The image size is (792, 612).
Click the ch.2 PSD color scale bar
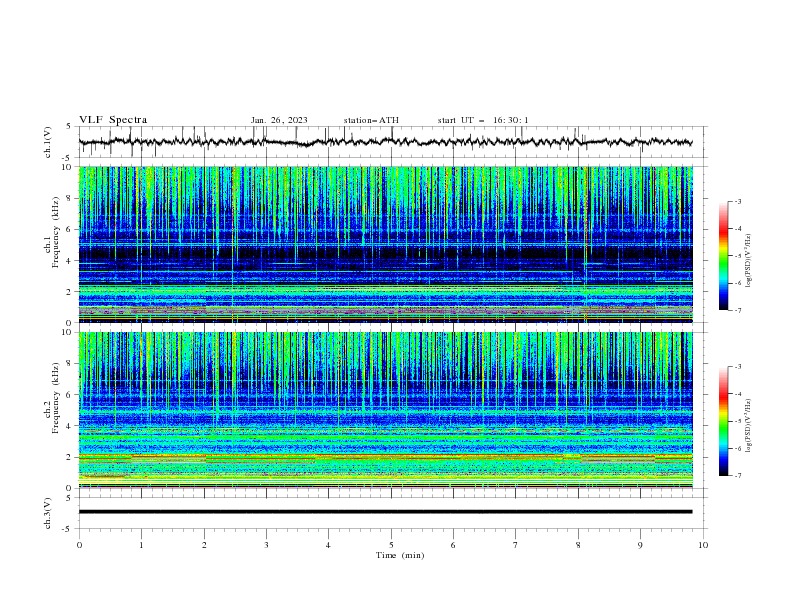tap(723, 421)
